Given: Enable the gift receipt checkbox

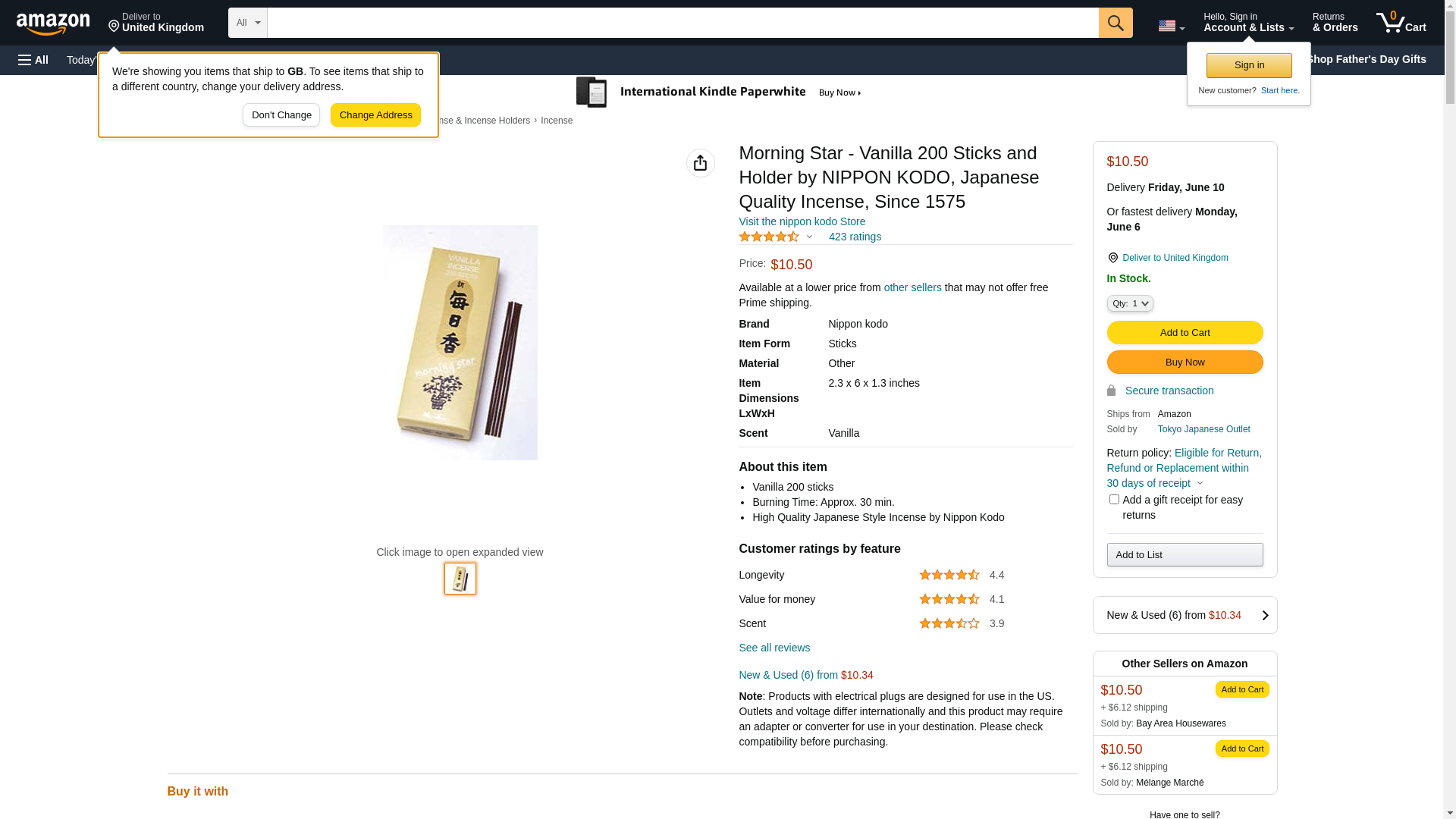Looking at the screenshot, I should click(x=1114, y=500).
